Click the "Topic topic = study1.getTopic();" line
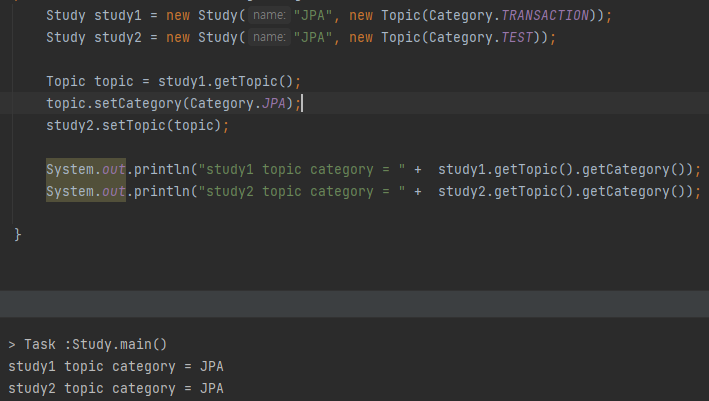Screen dimensions: 709x401 pyautogui.click(x=174, y=81)
